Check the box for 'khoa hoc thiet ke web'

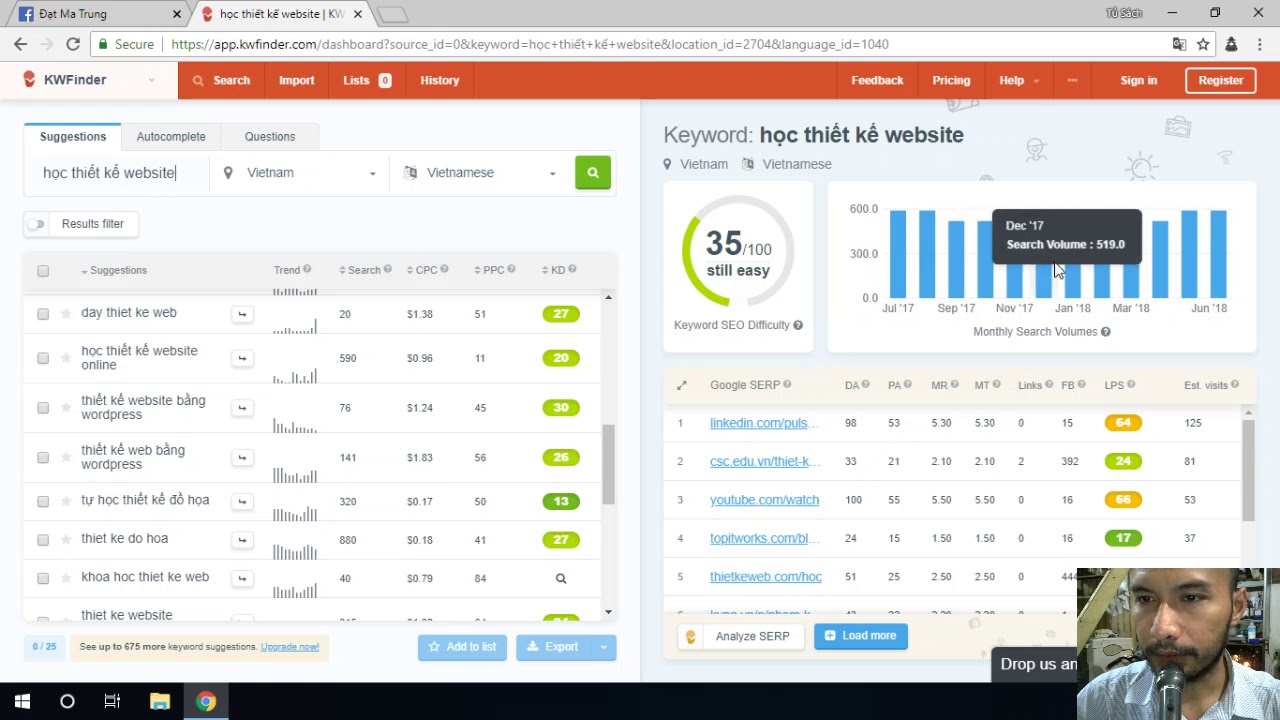43,578
